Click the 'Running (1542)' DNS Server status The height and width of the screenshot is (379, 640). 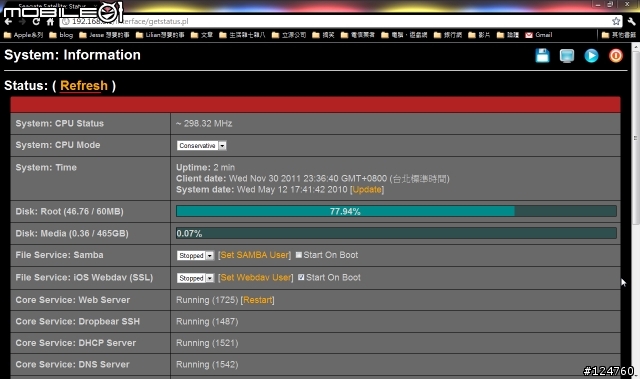click(207, 365)
